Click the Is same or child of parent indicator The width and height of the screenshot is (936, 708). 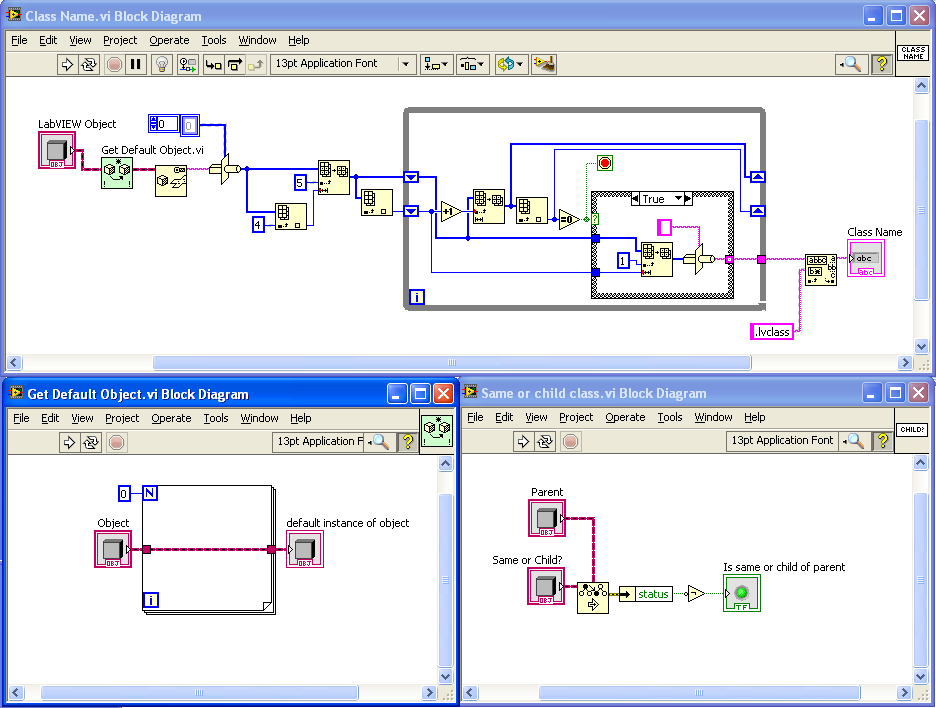742,593
